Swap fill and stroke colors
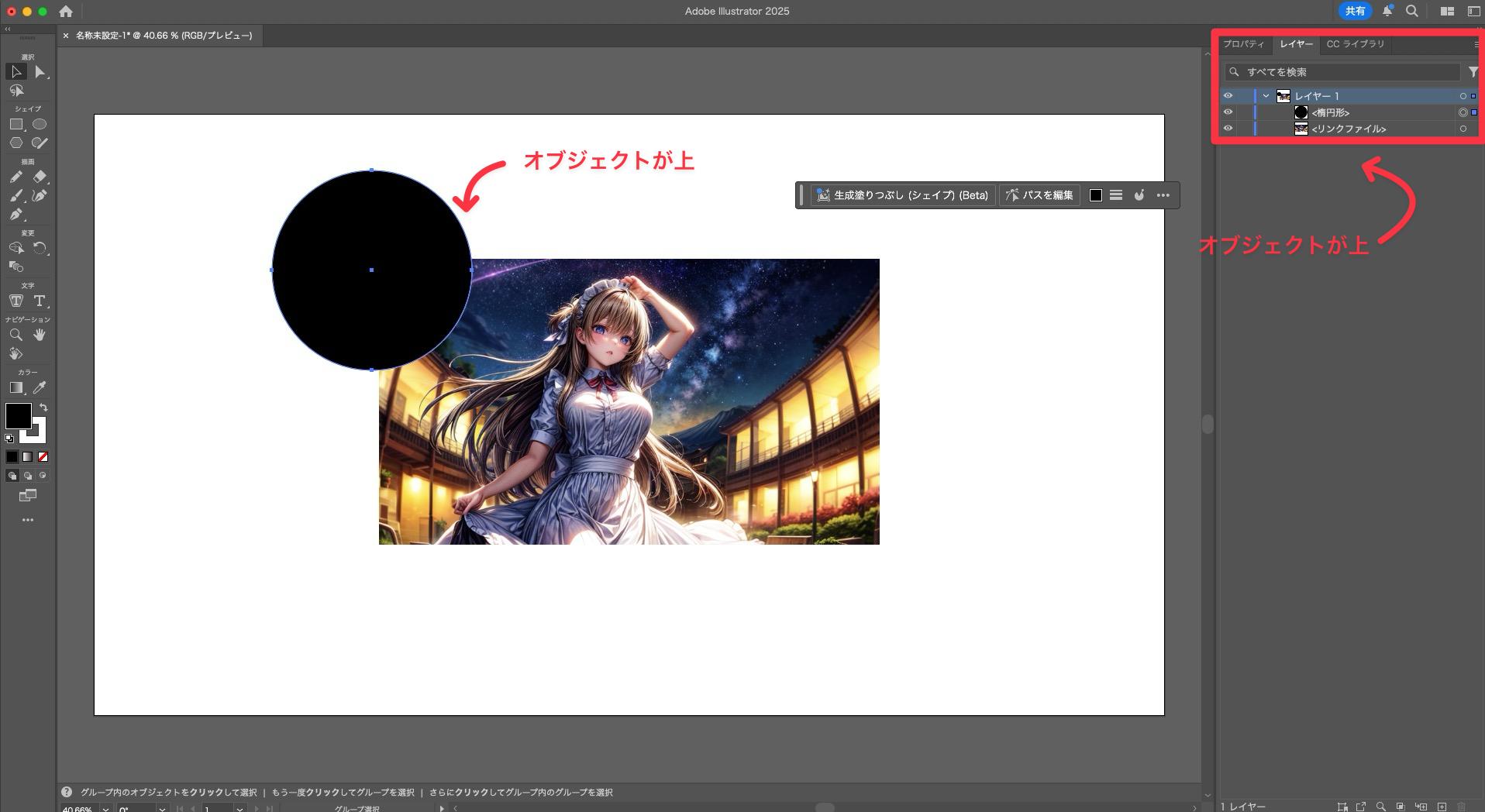Screen dimensions: 1485x812 point(43,408)
